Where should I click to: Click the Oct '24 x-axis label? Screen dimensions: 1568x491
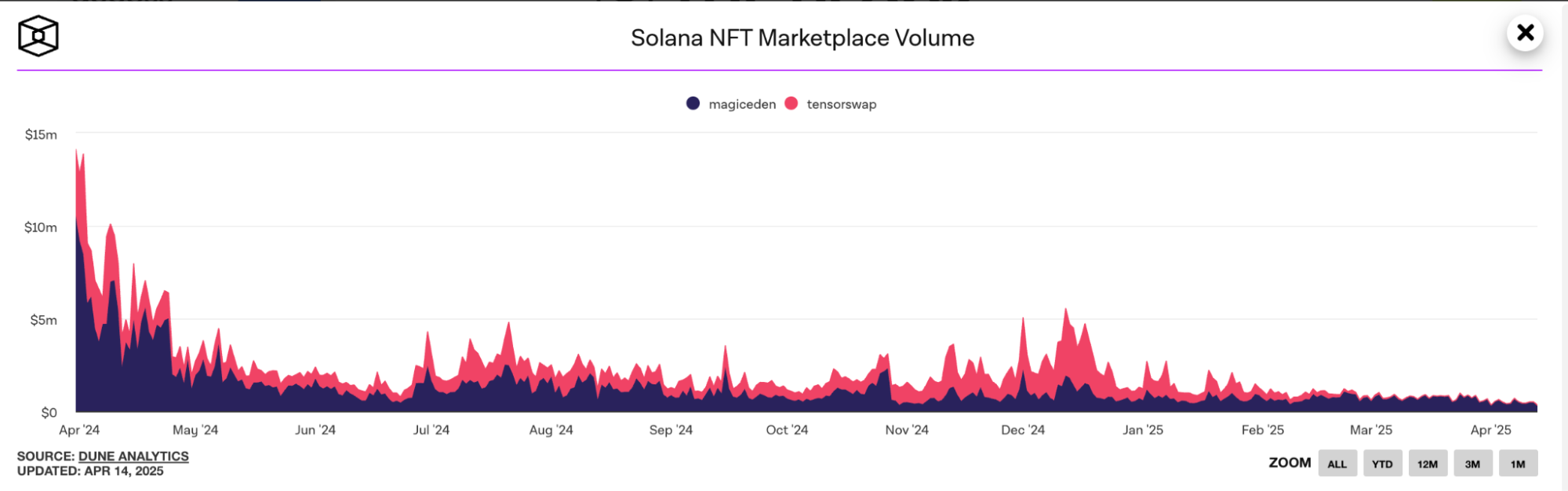(787, 430)
